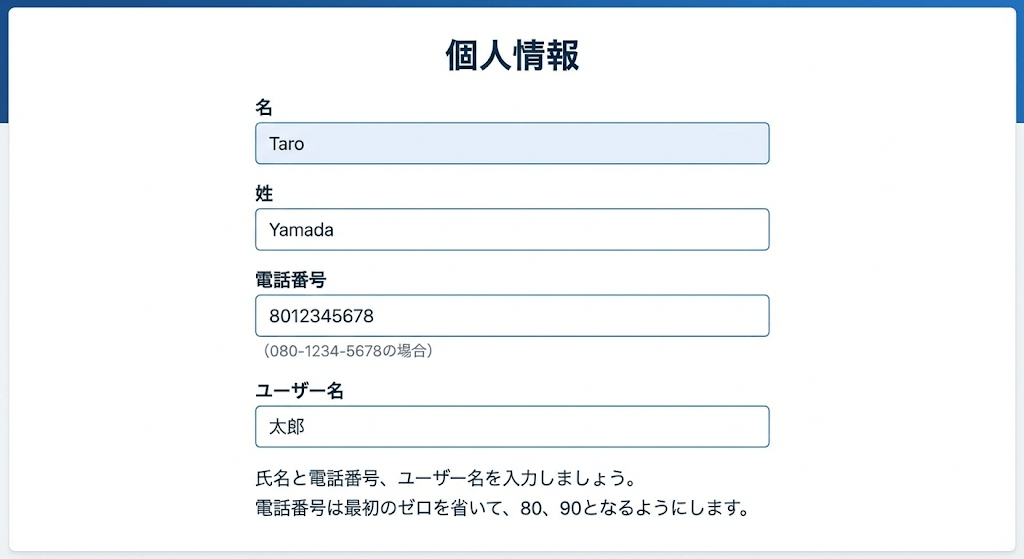The image size is (1024, 559).
Task: Click the ユーザー名 field label
Action: (300, 391)
